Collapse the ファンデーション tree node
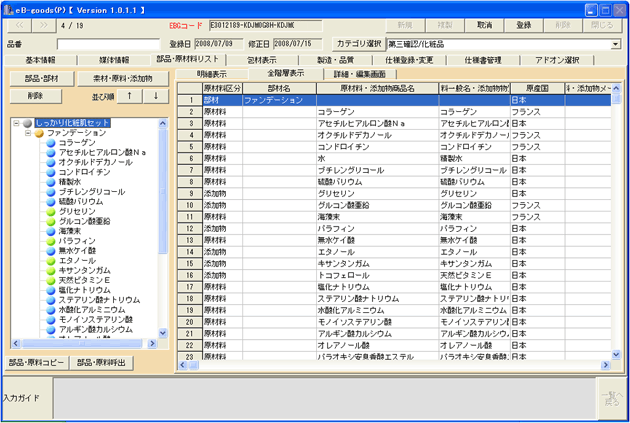Screen dimensions: 630x423 tap(28, 133)
